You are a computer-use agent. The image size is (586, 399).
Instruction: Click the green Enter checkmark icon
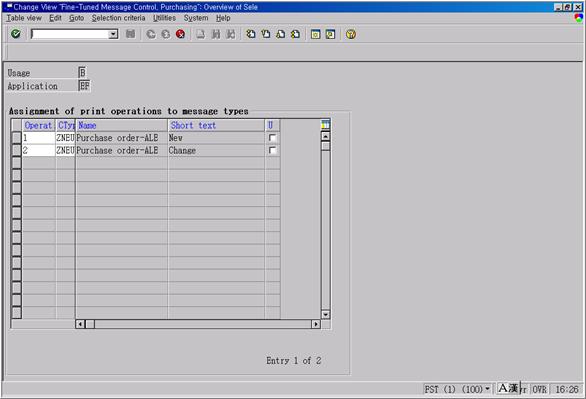pos(16,34)
